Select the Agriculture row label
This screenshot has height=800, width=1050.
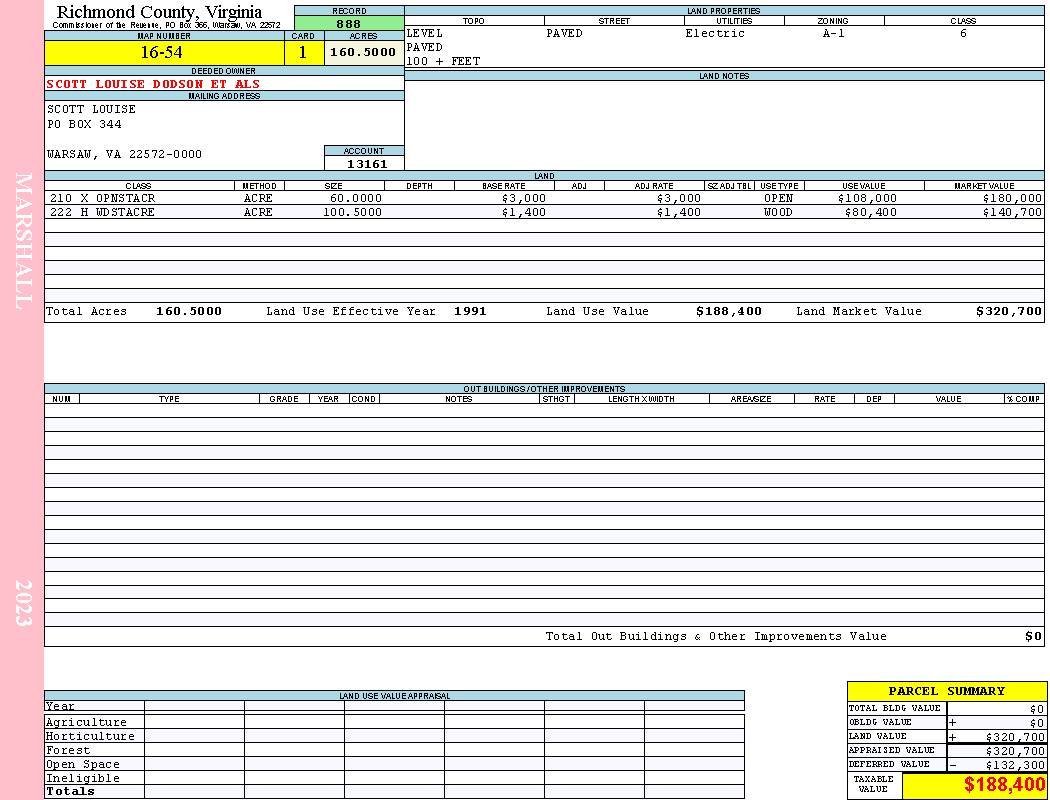[x=86, y=722]
